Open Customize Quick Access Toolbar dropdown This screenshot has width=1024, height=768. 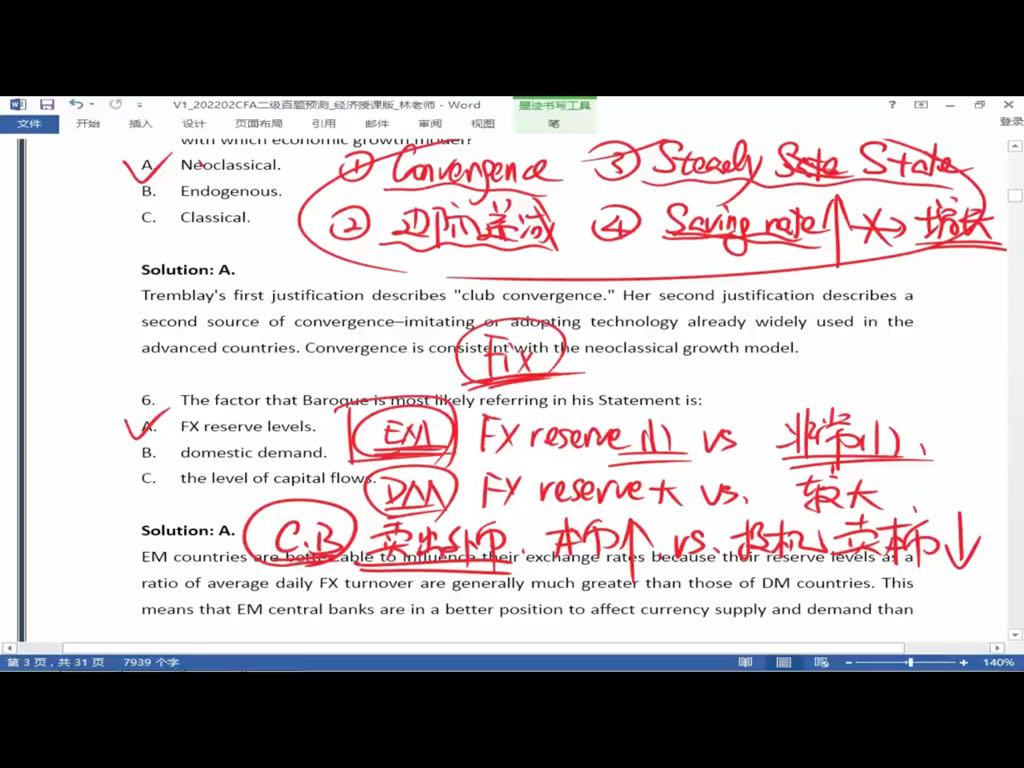(x=140, y=104)
